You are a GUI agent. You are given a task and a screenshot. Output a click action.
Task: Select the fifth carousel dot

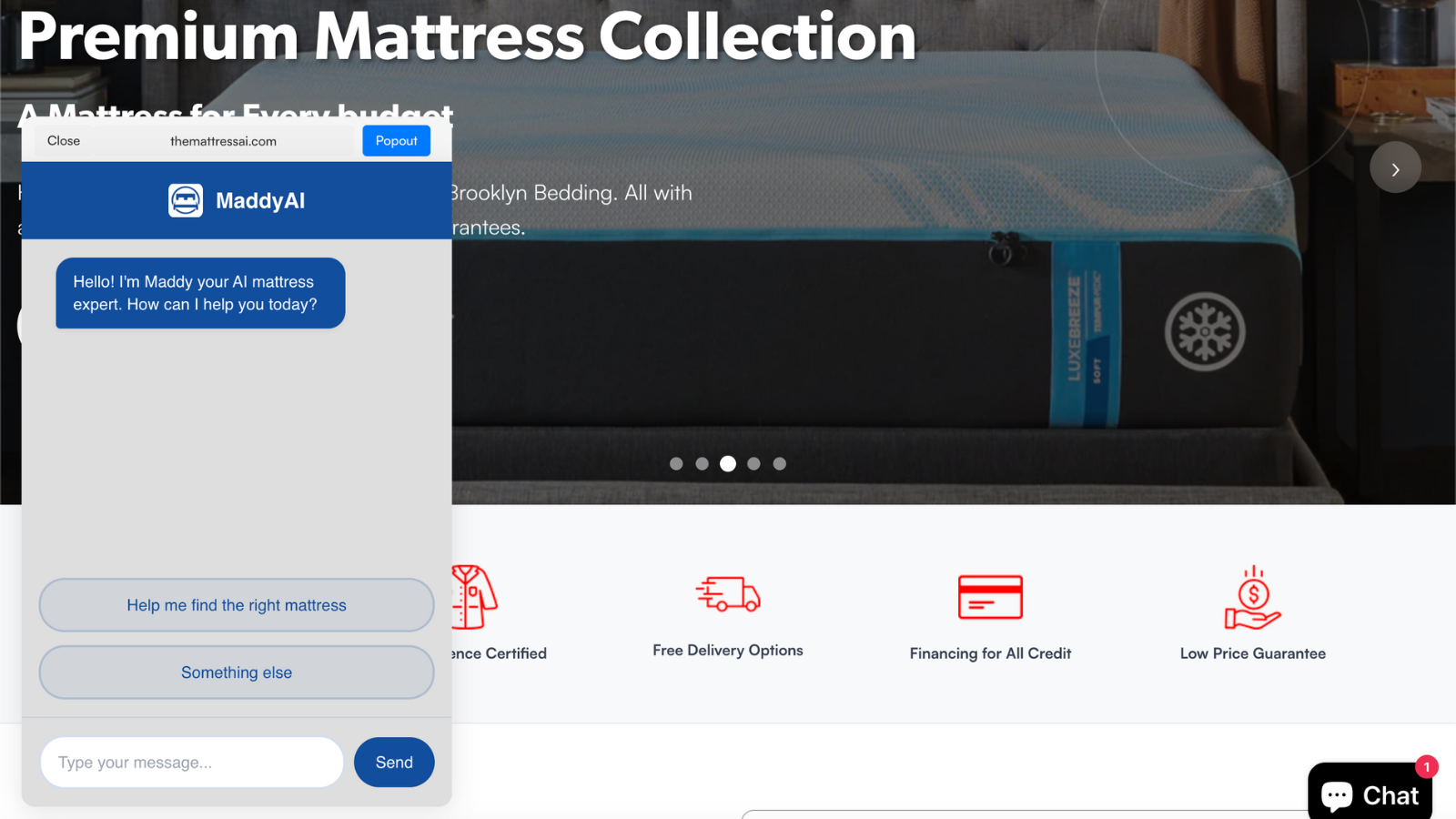click(x=780, y=464)
